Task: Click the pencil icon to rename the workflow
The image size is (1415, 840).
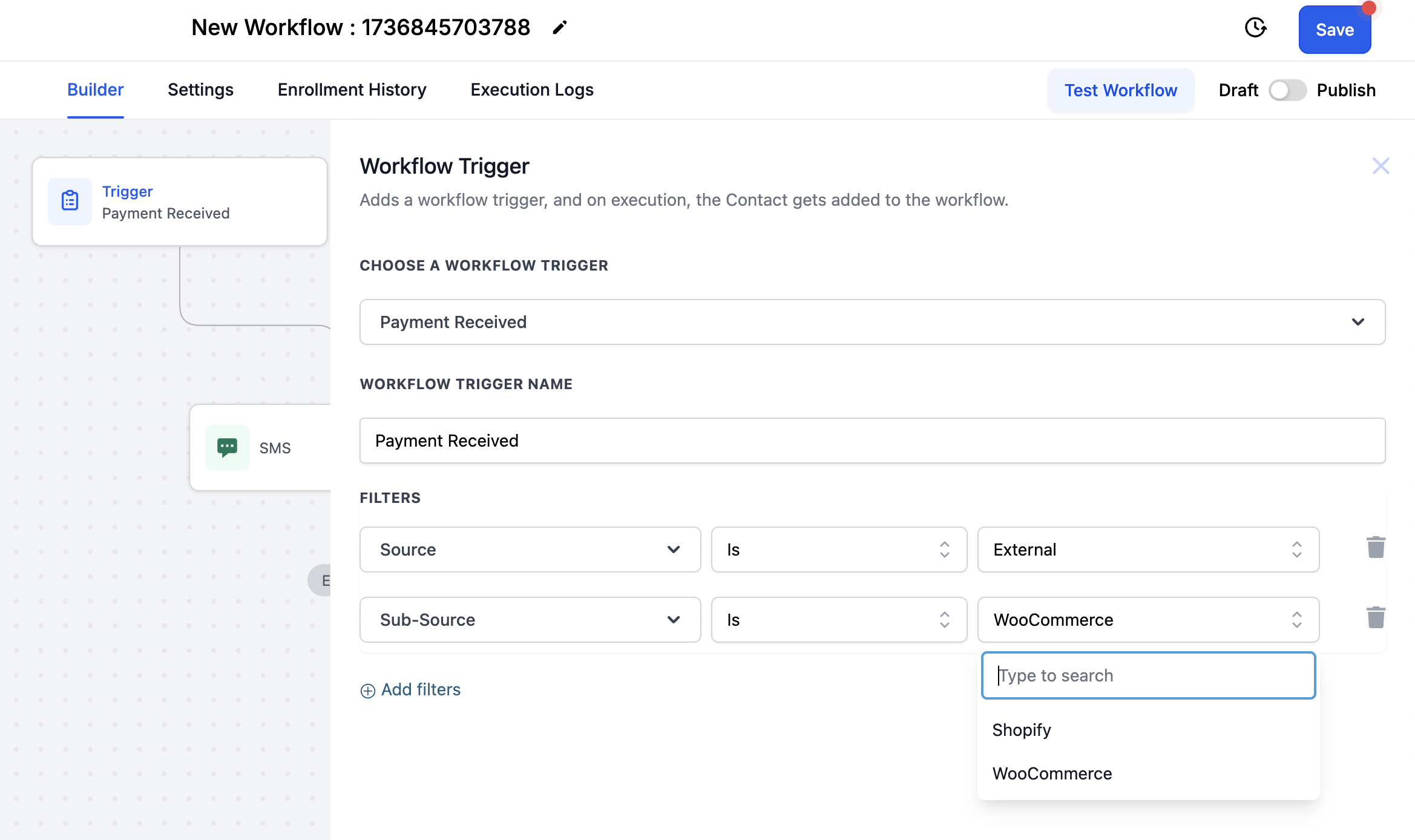Action: (559, 28)
